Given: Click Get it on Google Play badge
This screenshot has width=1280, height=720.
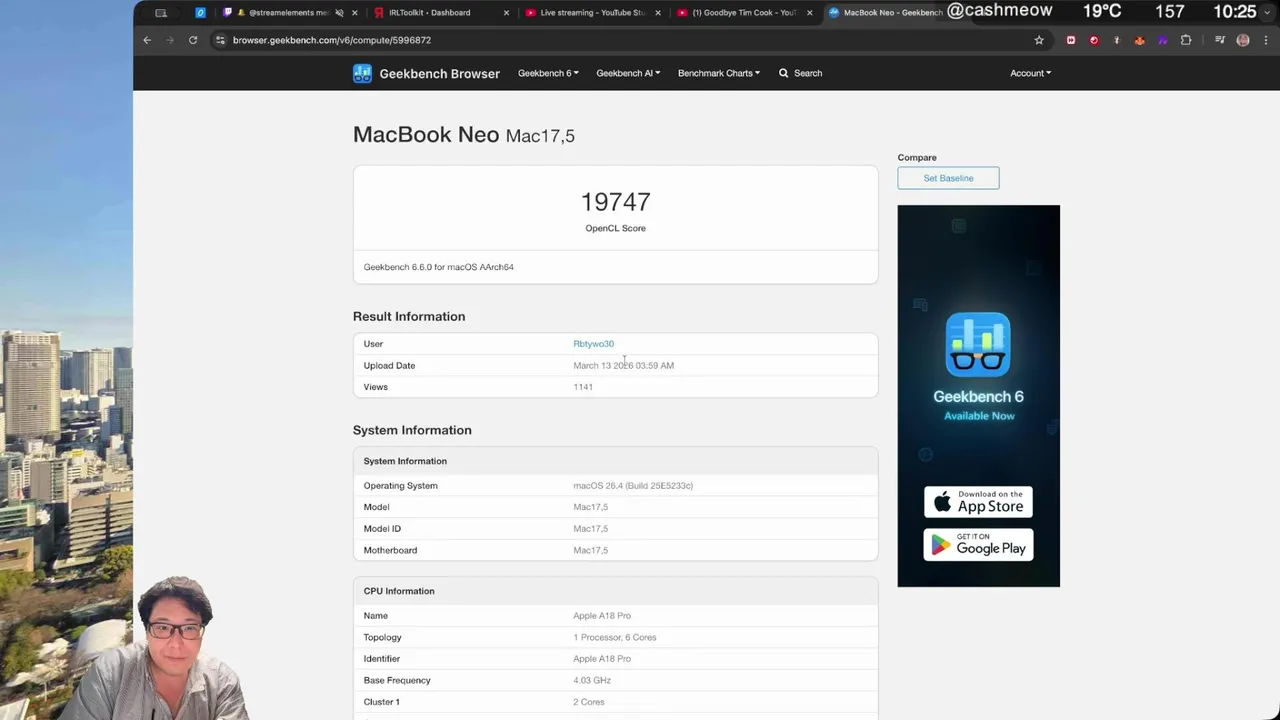Looking at the screenshot, I should (978, 545).
